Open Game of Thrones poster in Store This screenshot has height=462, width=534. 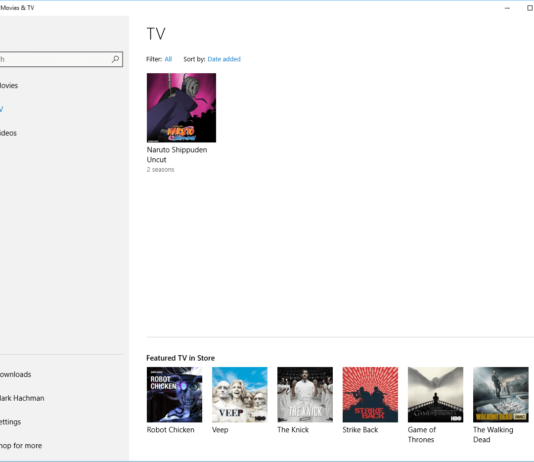(x=436, y=395)
